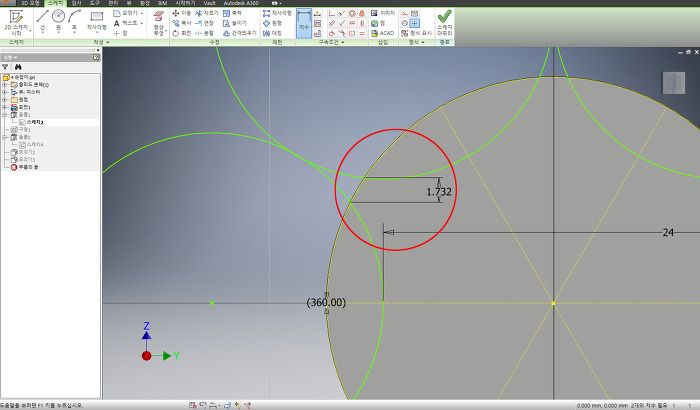Click the browser find binoculars icon
This screenshot has width=700, height=410.
coord(18,67)
